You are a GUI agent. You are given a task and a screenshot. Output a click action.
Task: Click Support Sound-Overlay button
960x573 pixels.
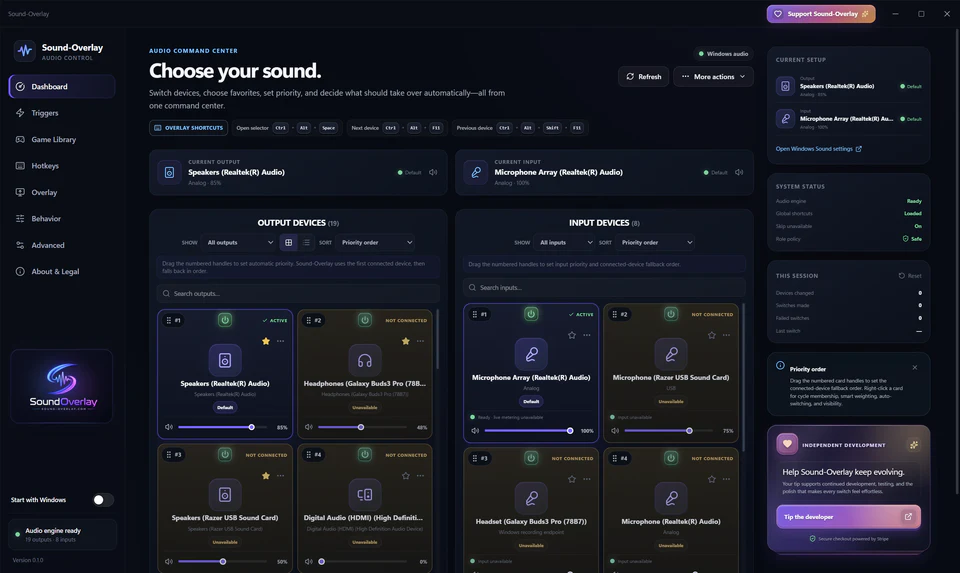(821, 13)
